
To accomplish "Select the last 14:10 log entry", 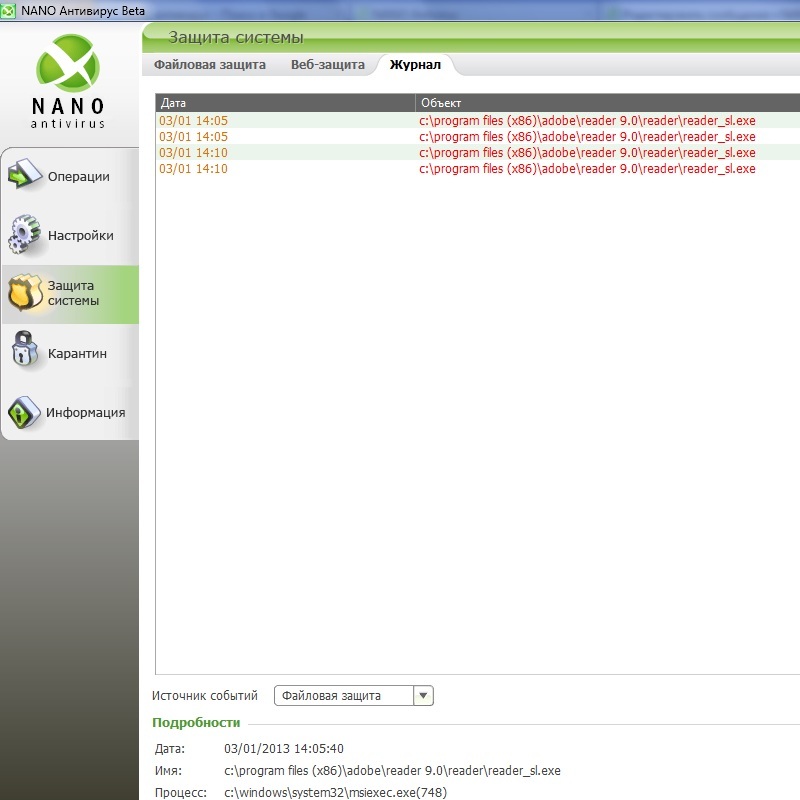I will (194, 169).
